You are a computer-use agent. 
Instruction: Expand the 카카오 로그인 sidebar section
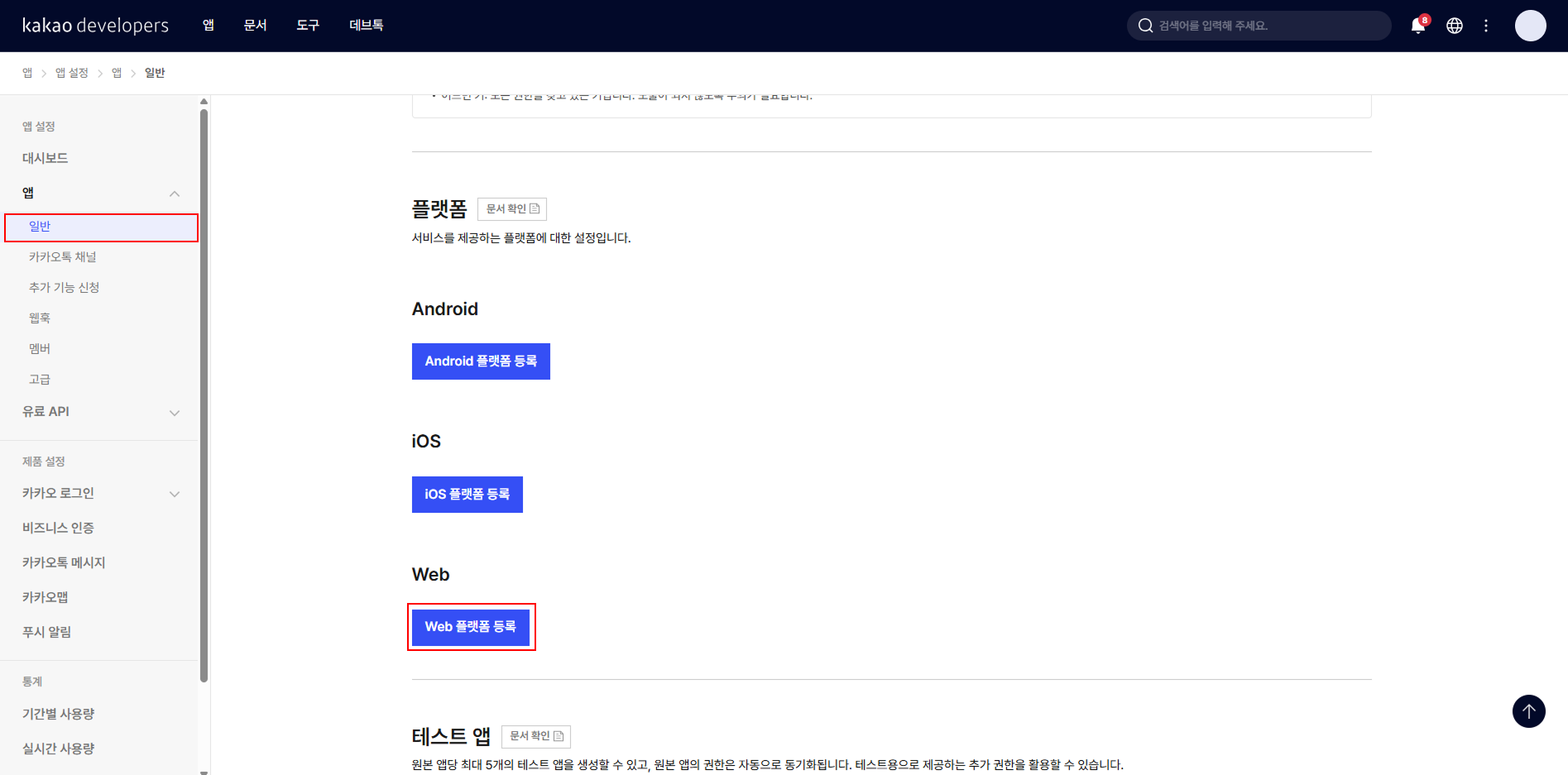pos(175,495)
